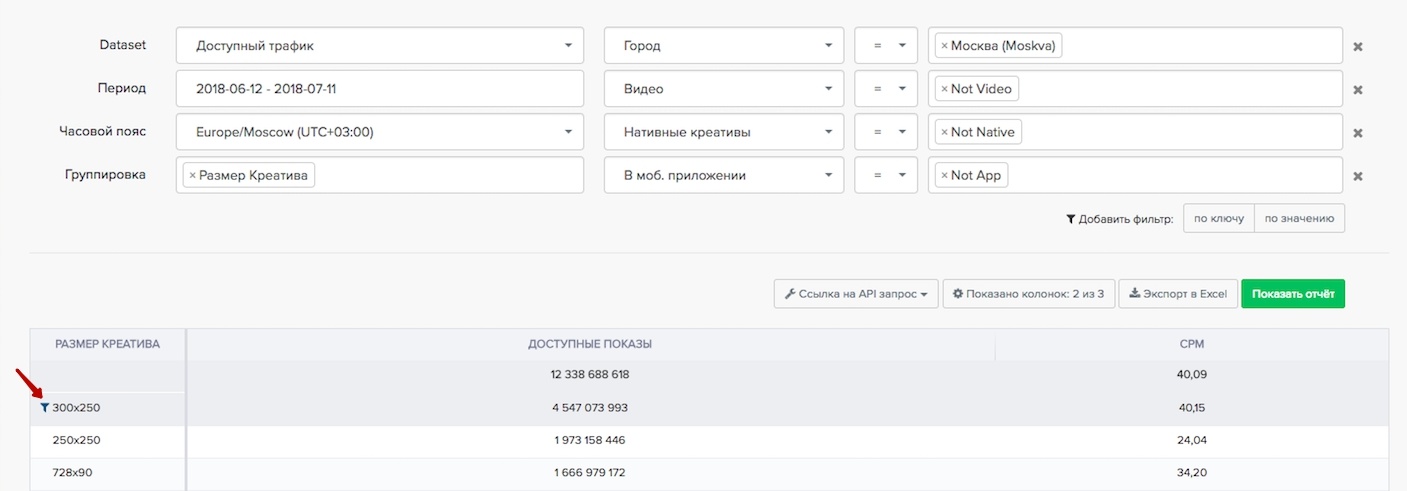This screenshot has width=1407, height=491.
Task: Click the Период date range field
Action: click(x=379, y=89)
